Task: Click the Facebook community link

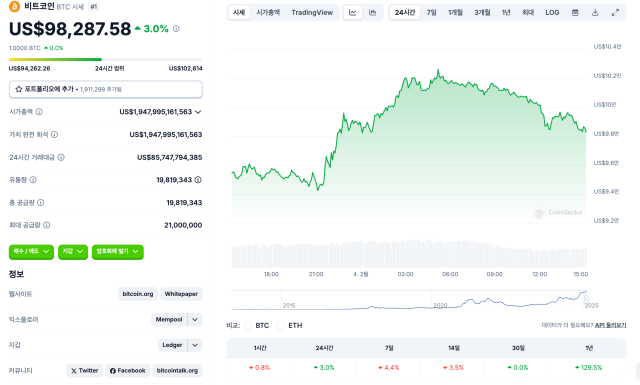Action: tap(127, 371)
